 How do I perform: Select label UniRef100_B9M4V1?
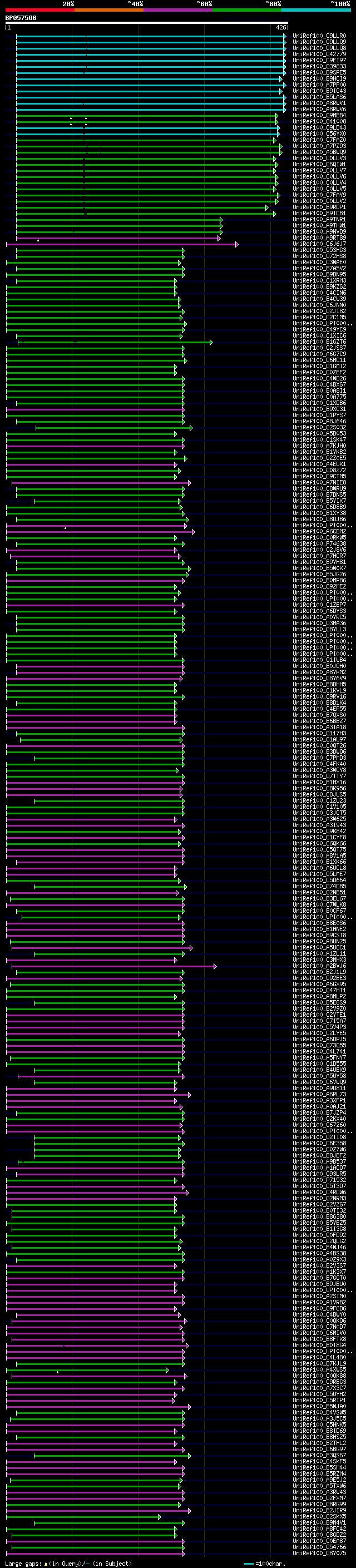click(x=319, y=1523)
